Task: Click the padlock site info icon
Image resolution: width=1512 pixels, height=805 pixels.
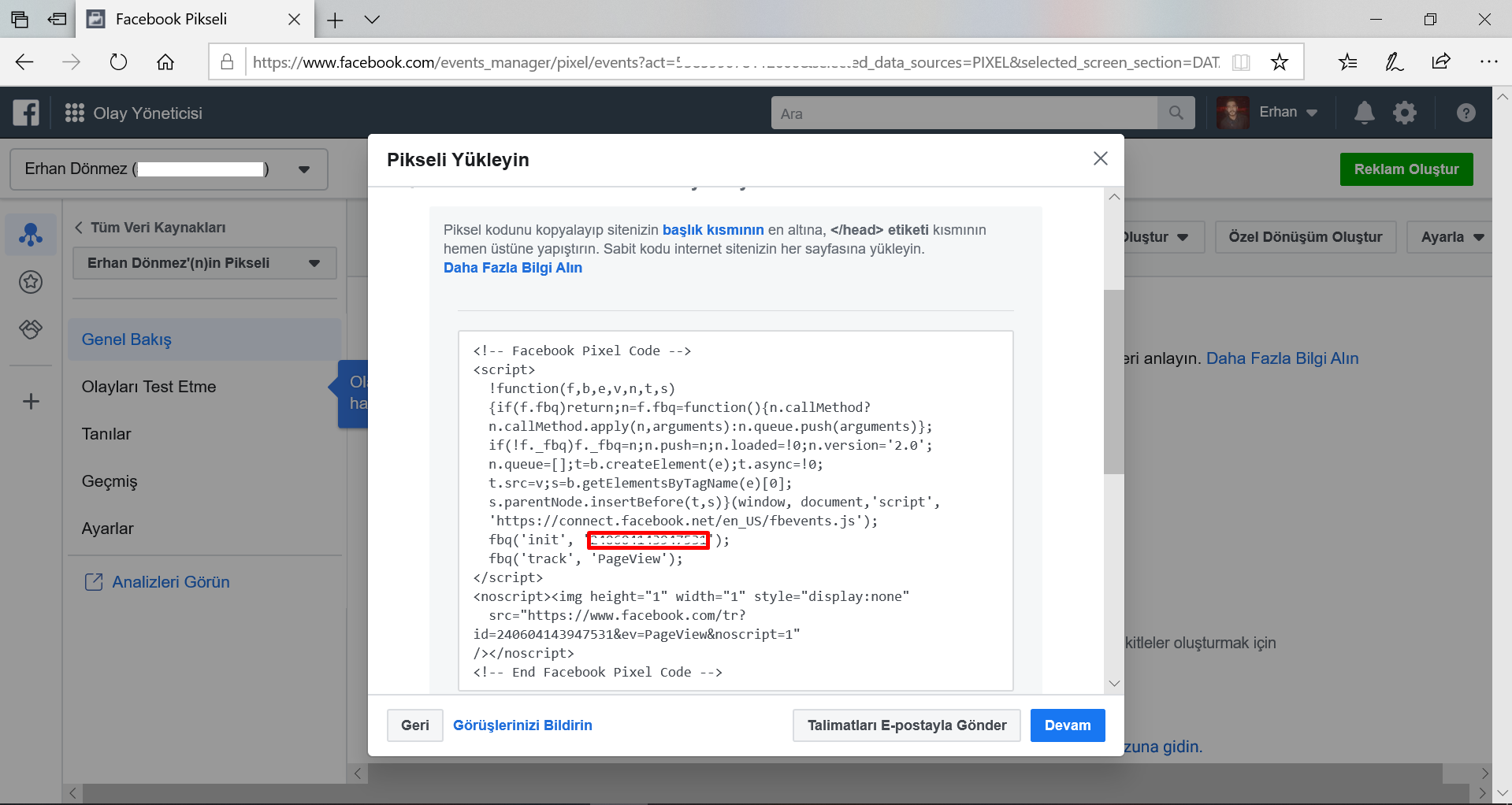Action: click(227, 61)
